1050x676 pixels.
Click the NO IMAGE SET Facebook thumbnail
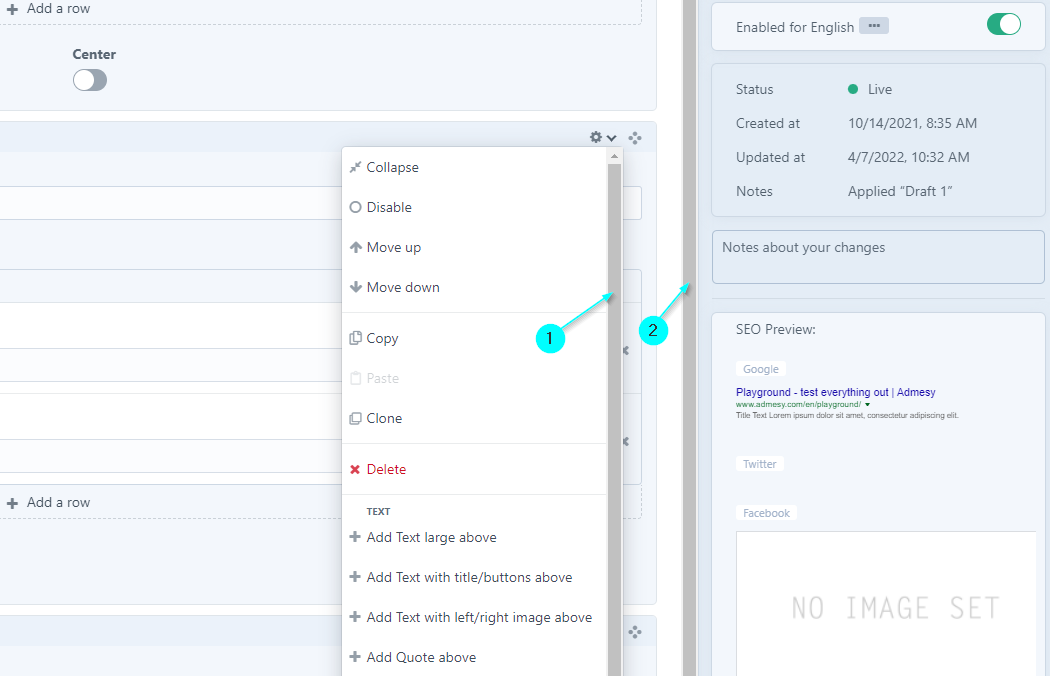click(886, 604)
